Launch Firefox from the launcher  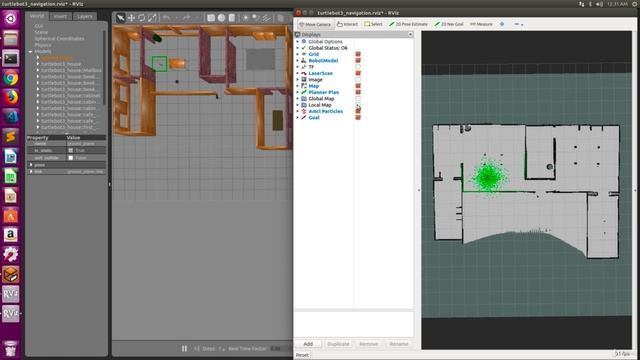[x=11, y=98]
